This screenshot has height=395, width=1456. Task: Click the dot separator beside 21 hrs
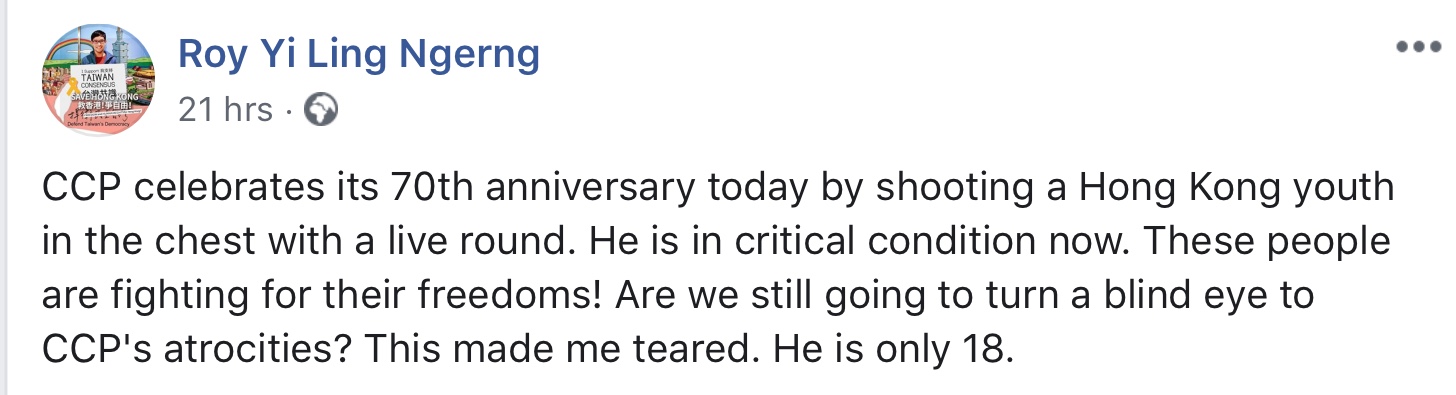(287, 110)
